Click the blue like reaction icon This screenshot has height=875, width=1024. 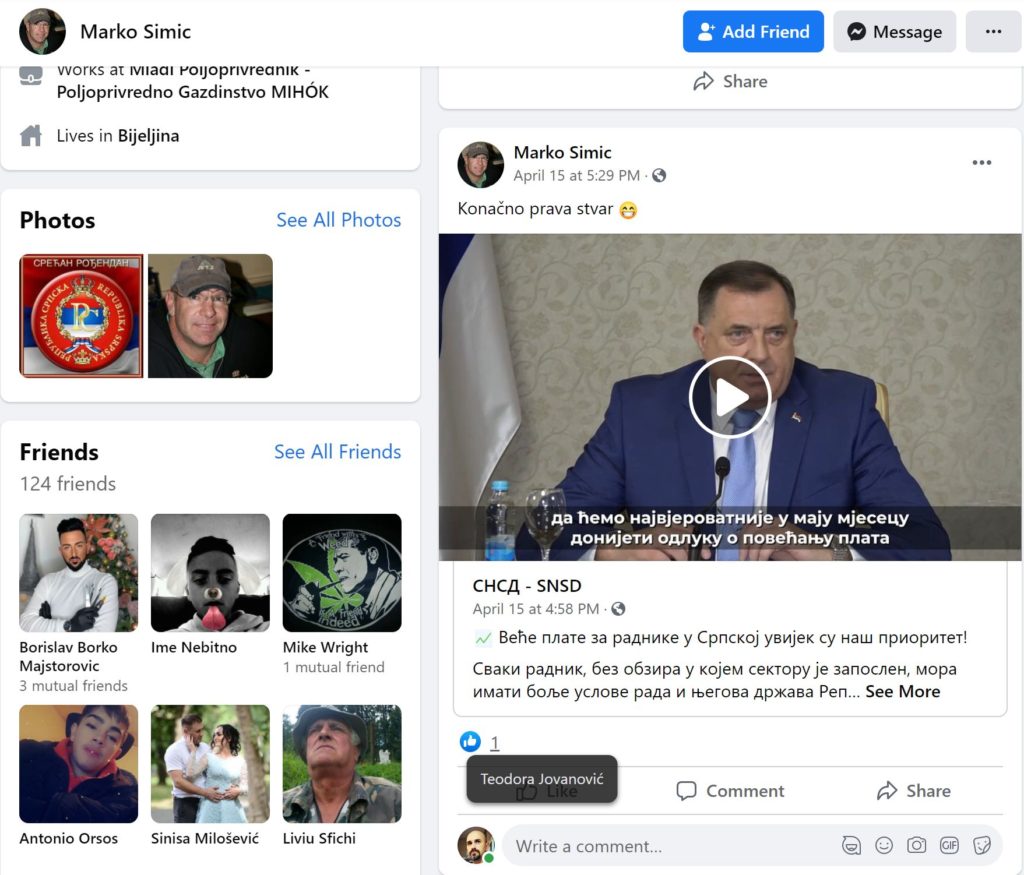(470, 742)
